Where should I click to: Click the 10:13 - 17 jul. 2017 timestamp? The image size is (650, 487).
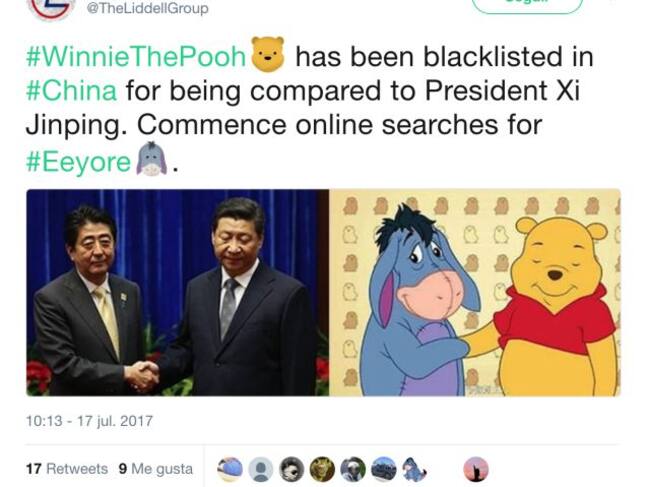click(90, 421)
